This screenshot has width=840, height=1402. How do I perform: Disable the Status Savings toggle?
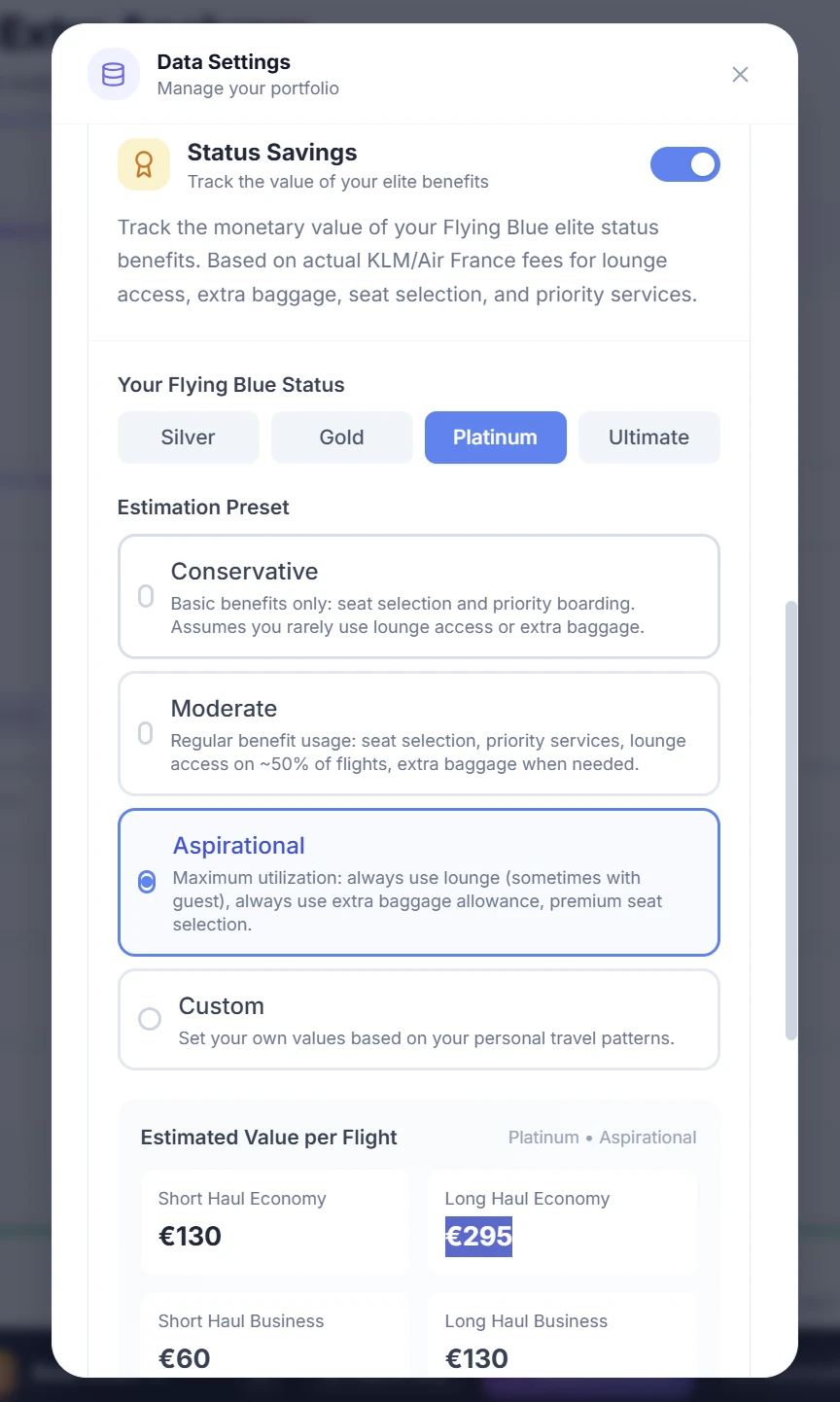685,164
